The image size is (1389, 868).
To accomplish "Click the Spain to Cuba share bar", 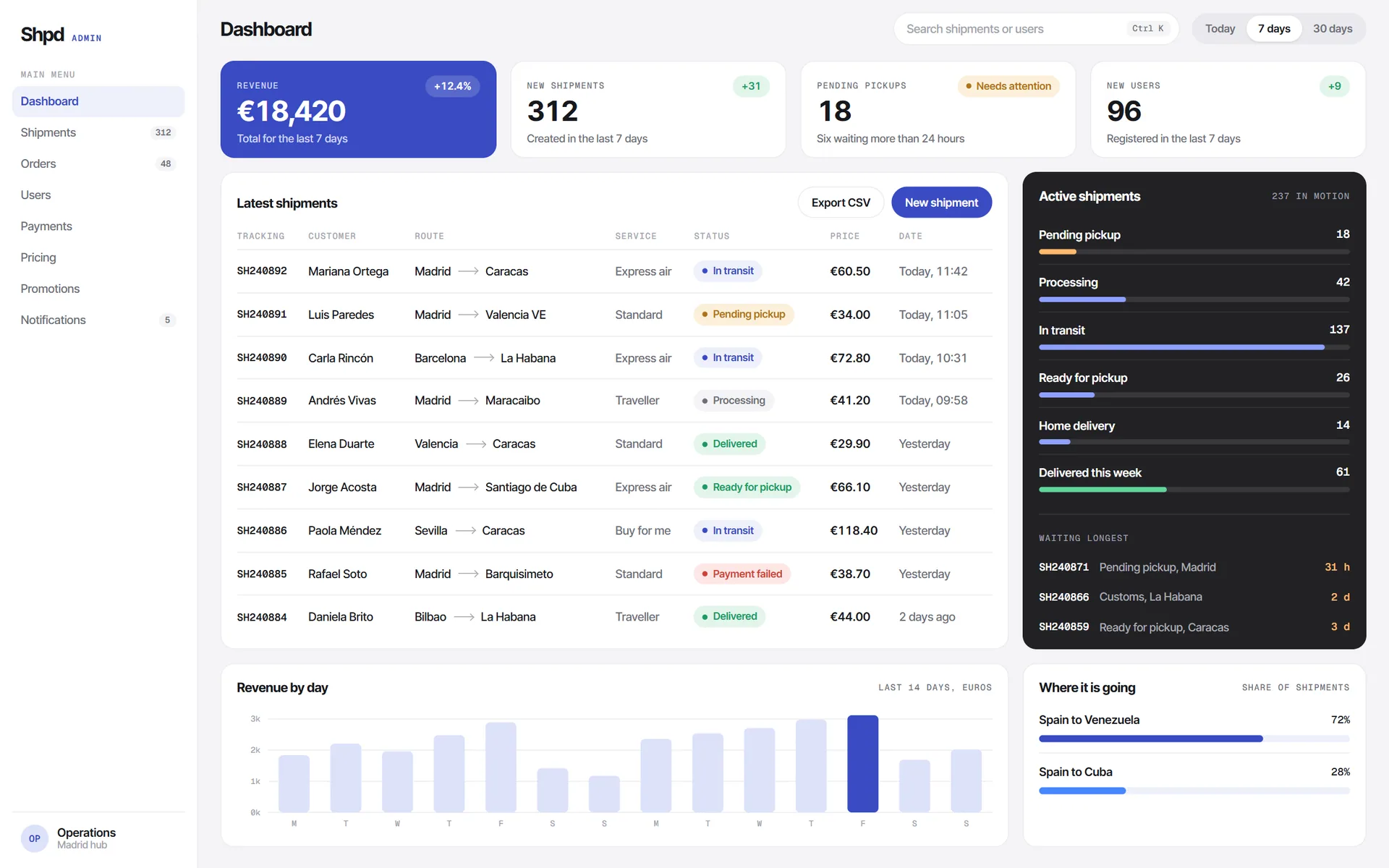I will 1194,791.
